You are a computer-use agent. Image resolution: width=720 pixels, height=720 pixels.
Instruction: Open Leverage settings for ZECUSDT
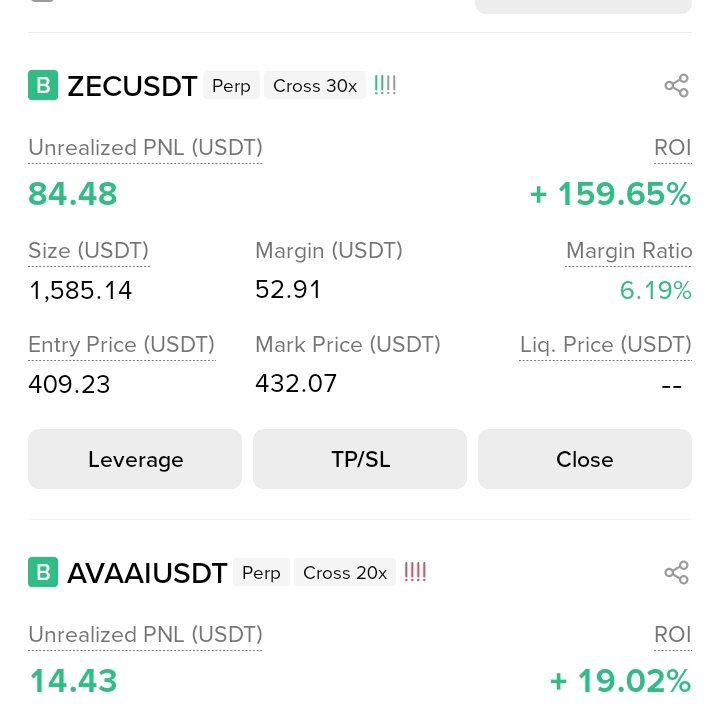coord(135,459)
